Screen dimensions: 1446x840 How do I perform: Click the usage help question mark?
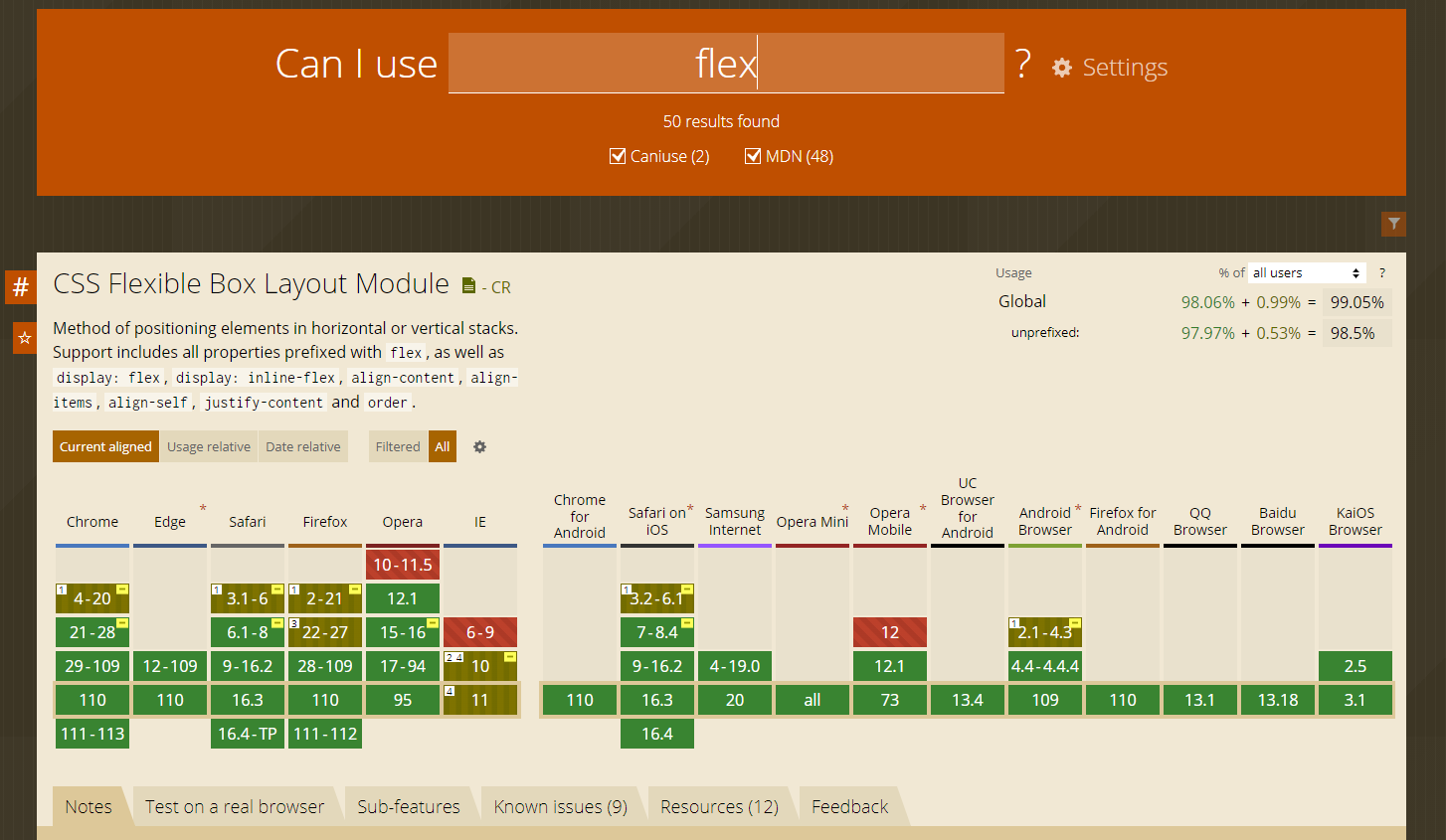click(x=1381, y=272)
